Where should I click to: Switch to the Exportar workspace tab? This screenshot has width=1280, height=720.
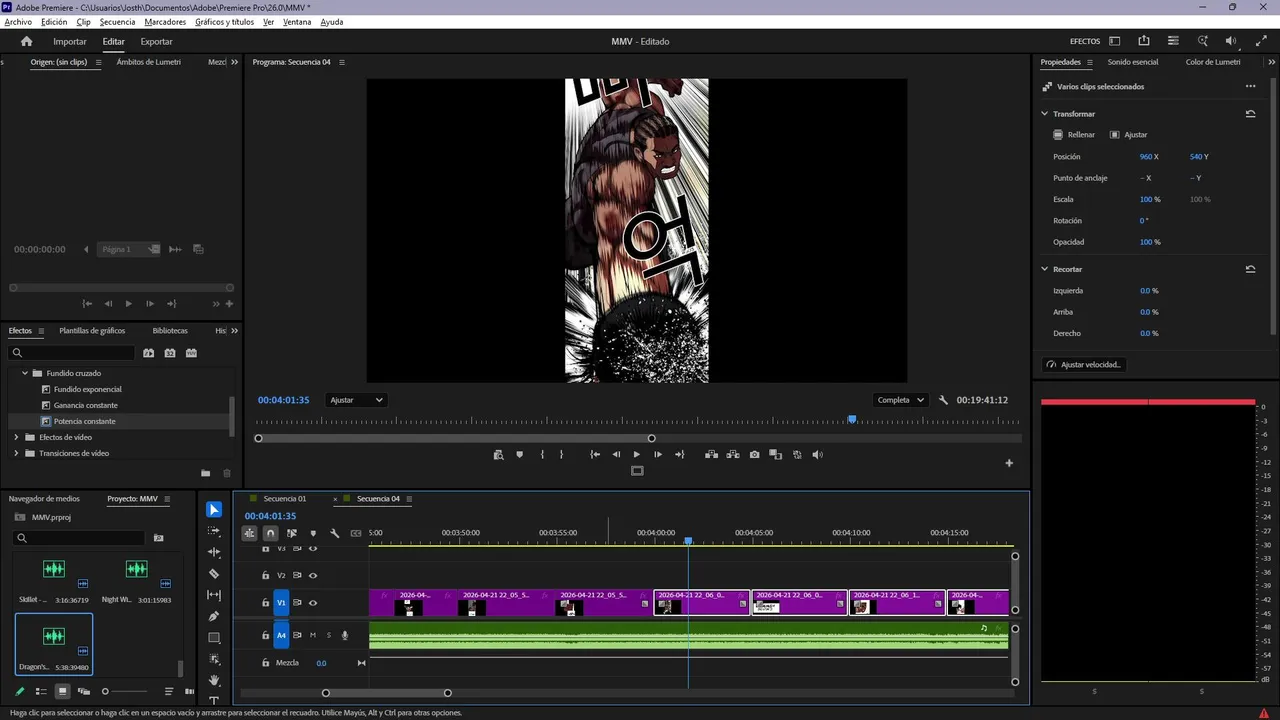click(156, 42)
